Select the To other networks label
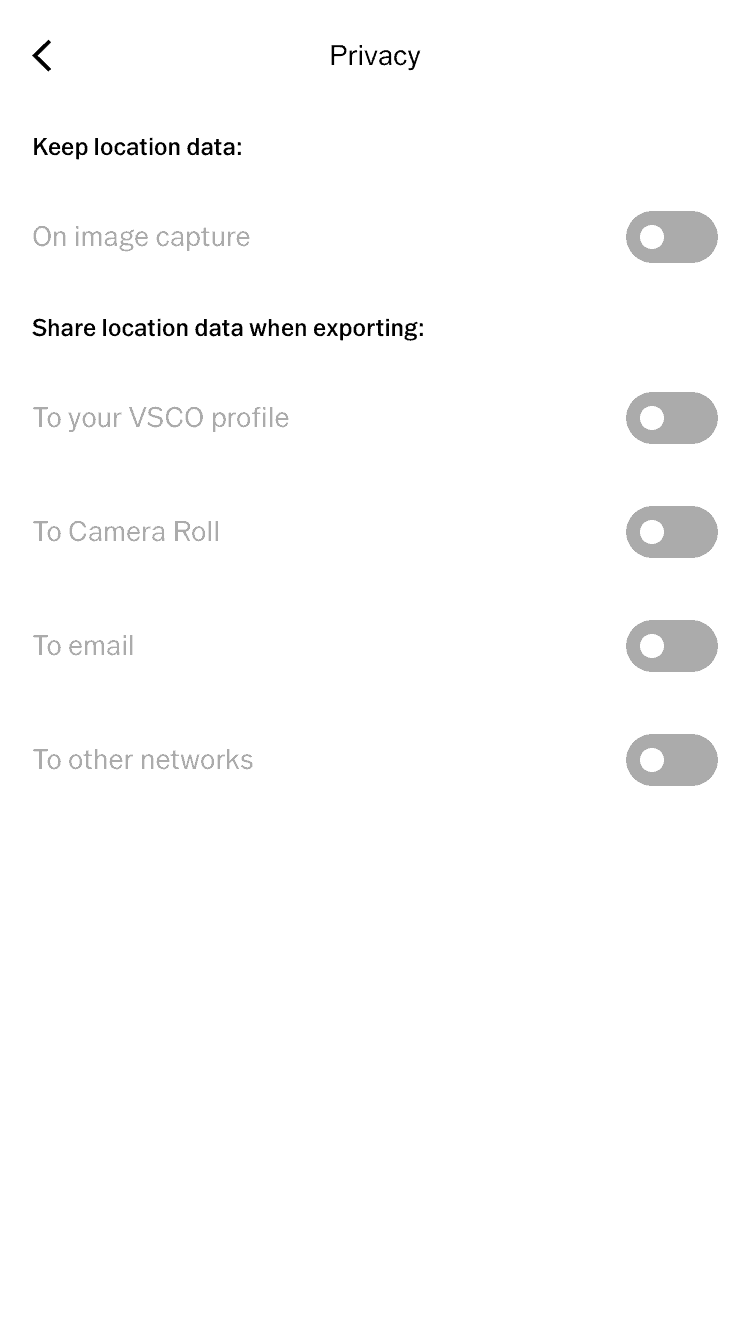The image size is (750, 1334). tap(142, 760)
